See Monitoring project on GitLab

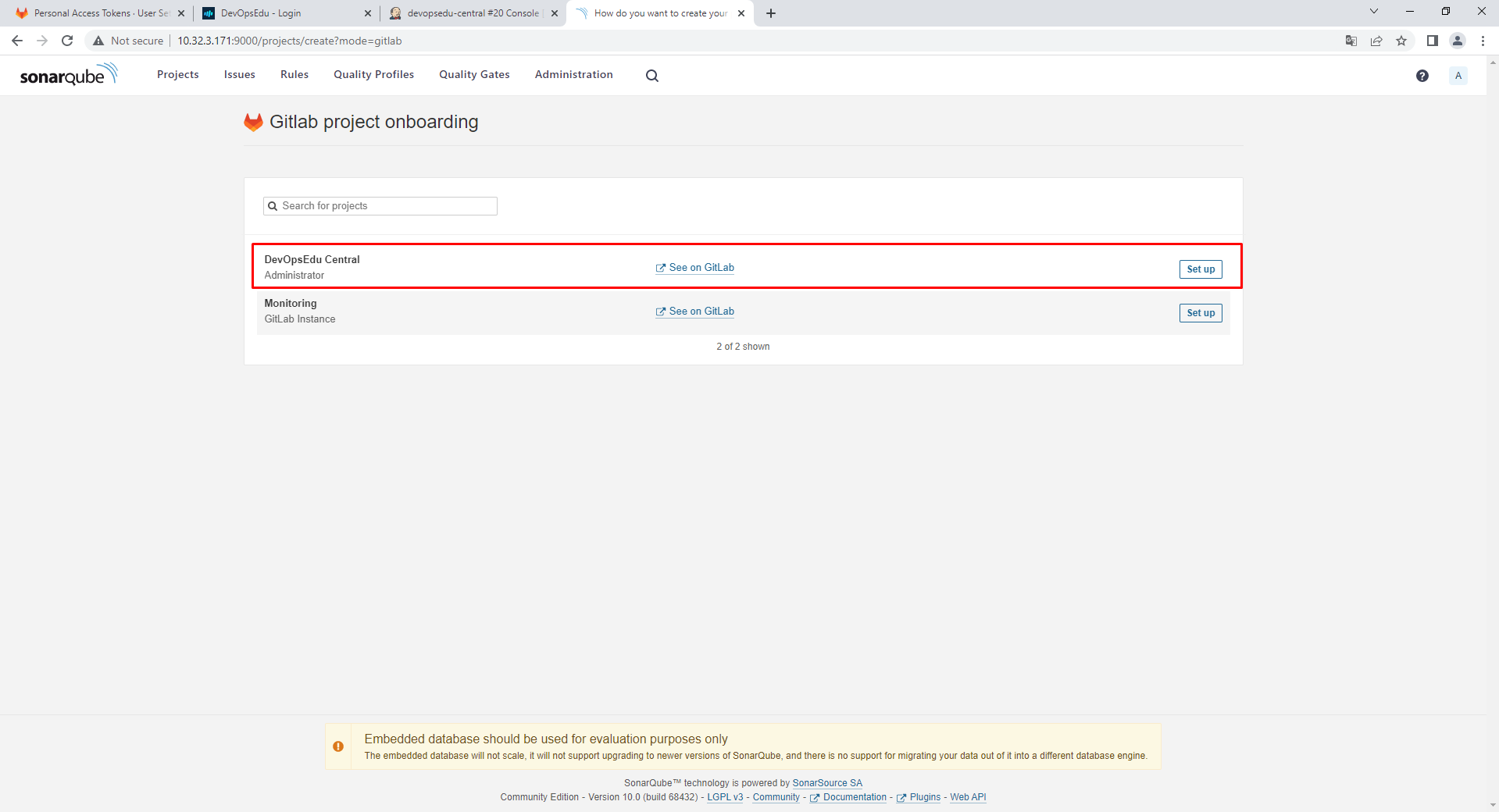(695, 312)
